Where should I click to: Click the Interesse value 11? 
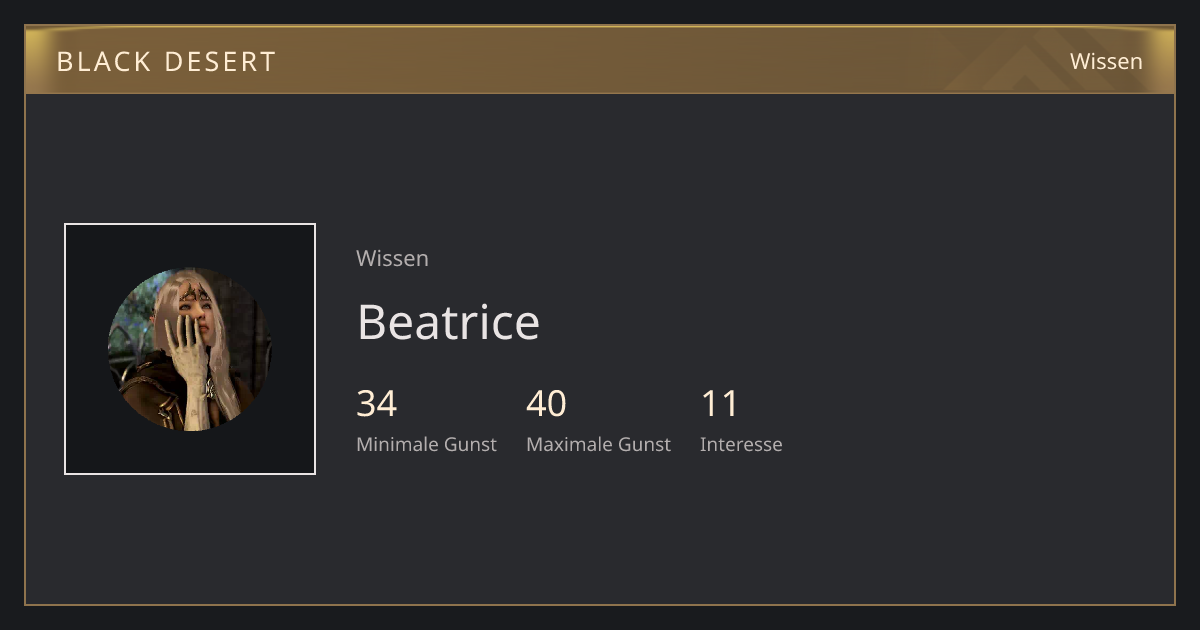(x=719, y=404)
